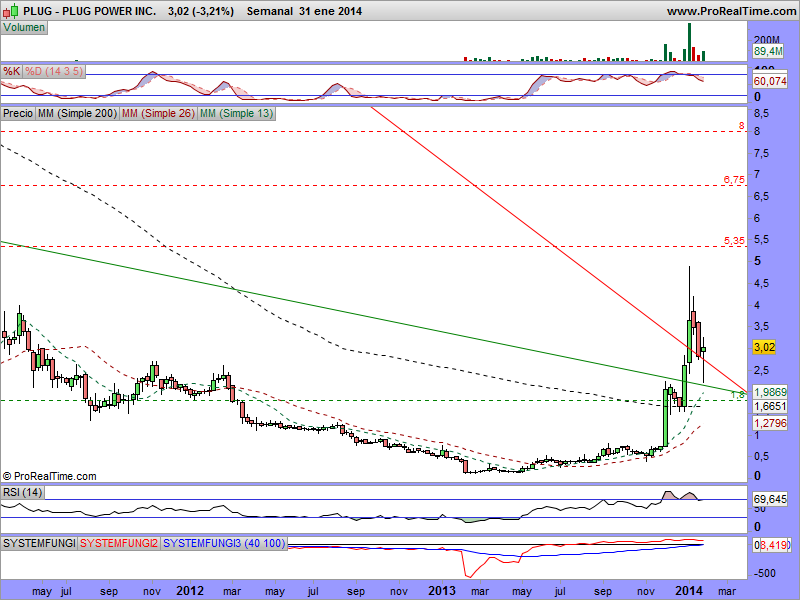Screen dimensions: 800x600
Task: Select the 89,4M volume value
Action: (x=768, y=51)
